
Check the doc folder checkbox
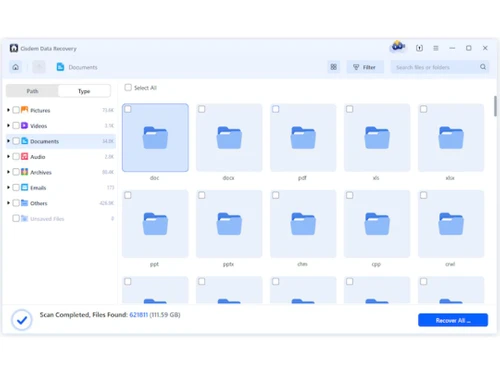coord(128,109)
